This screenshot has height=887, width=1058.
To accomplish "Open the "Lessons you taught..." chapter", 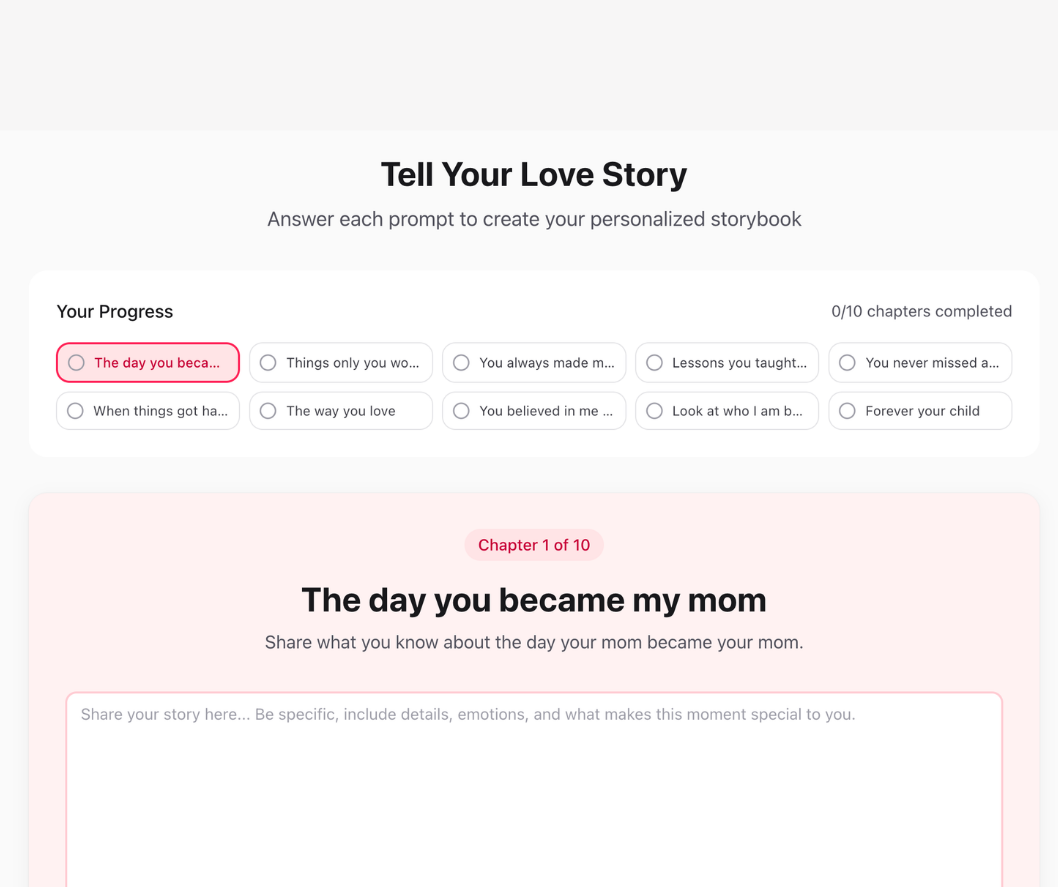I will tap(726, 362).
